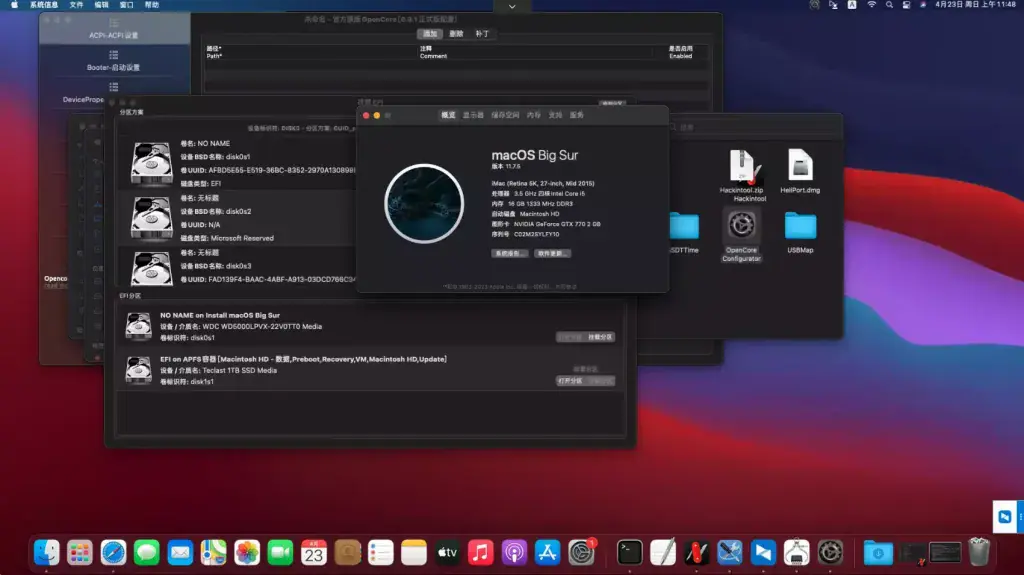The width and height of the screenshot is (1024, 575).
Task: Open Maps from the dock
Action: (x=213, y=553)
